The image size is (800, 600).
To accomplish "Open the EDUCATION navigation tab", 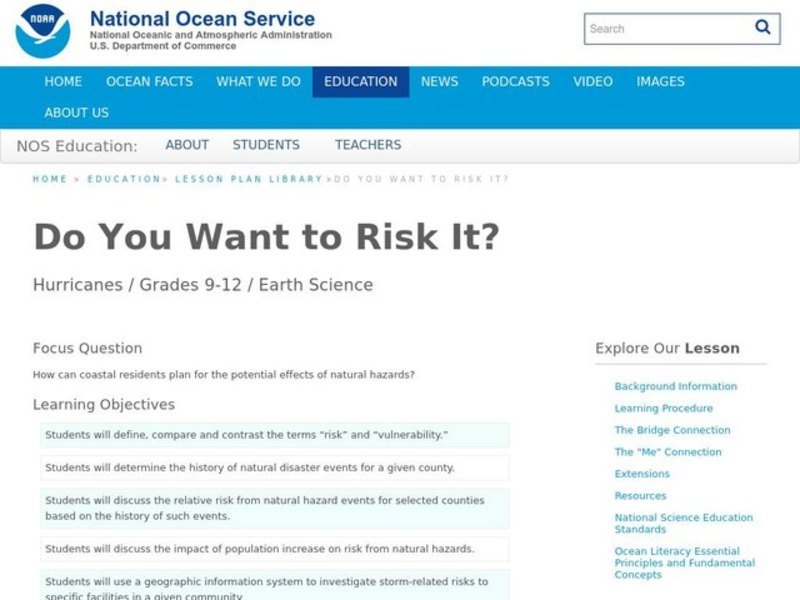I will click(360, 82).
